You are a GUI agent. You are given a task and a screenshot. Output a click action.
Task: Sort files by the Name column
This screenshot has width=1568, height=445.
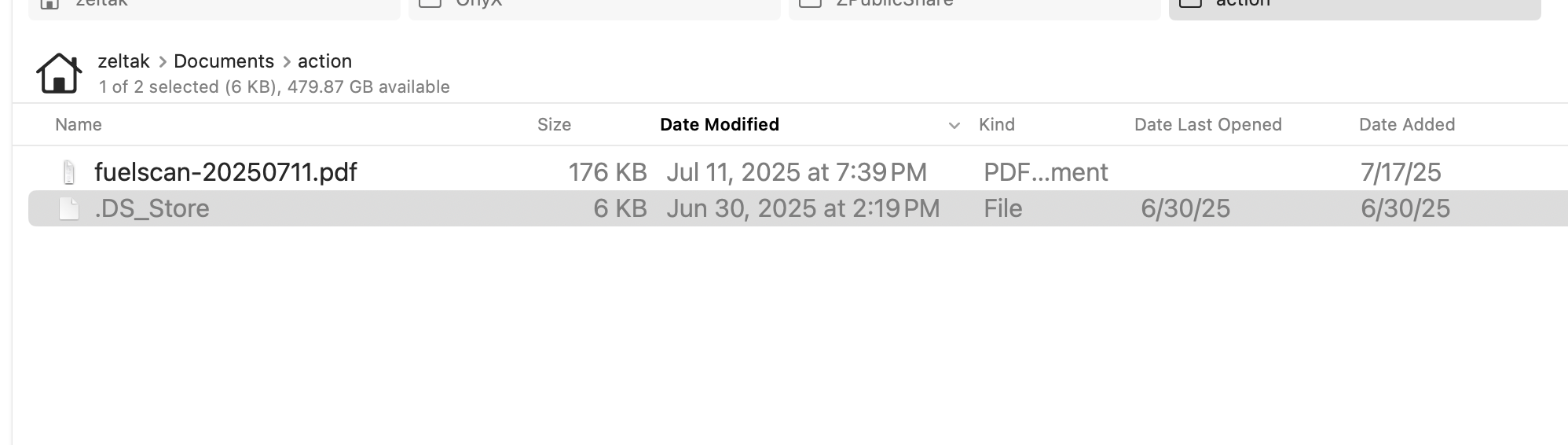click(79, 124)
